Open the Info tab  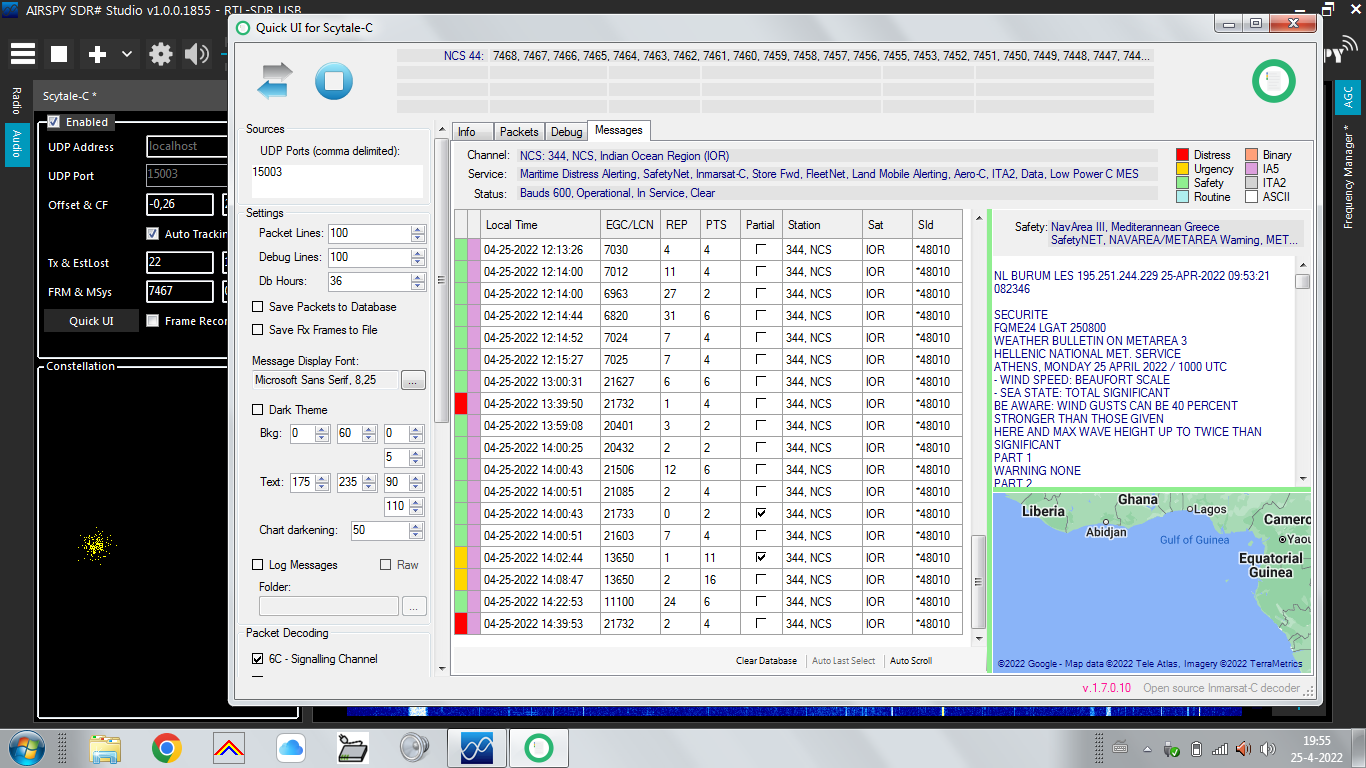[x=473, y=131]
